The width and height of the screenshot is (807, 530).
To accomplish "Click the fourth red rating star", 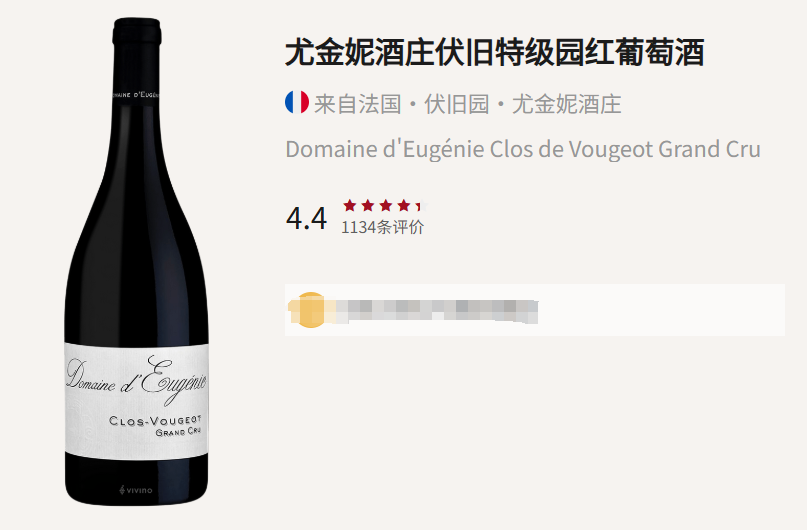I will click(404, 206).
